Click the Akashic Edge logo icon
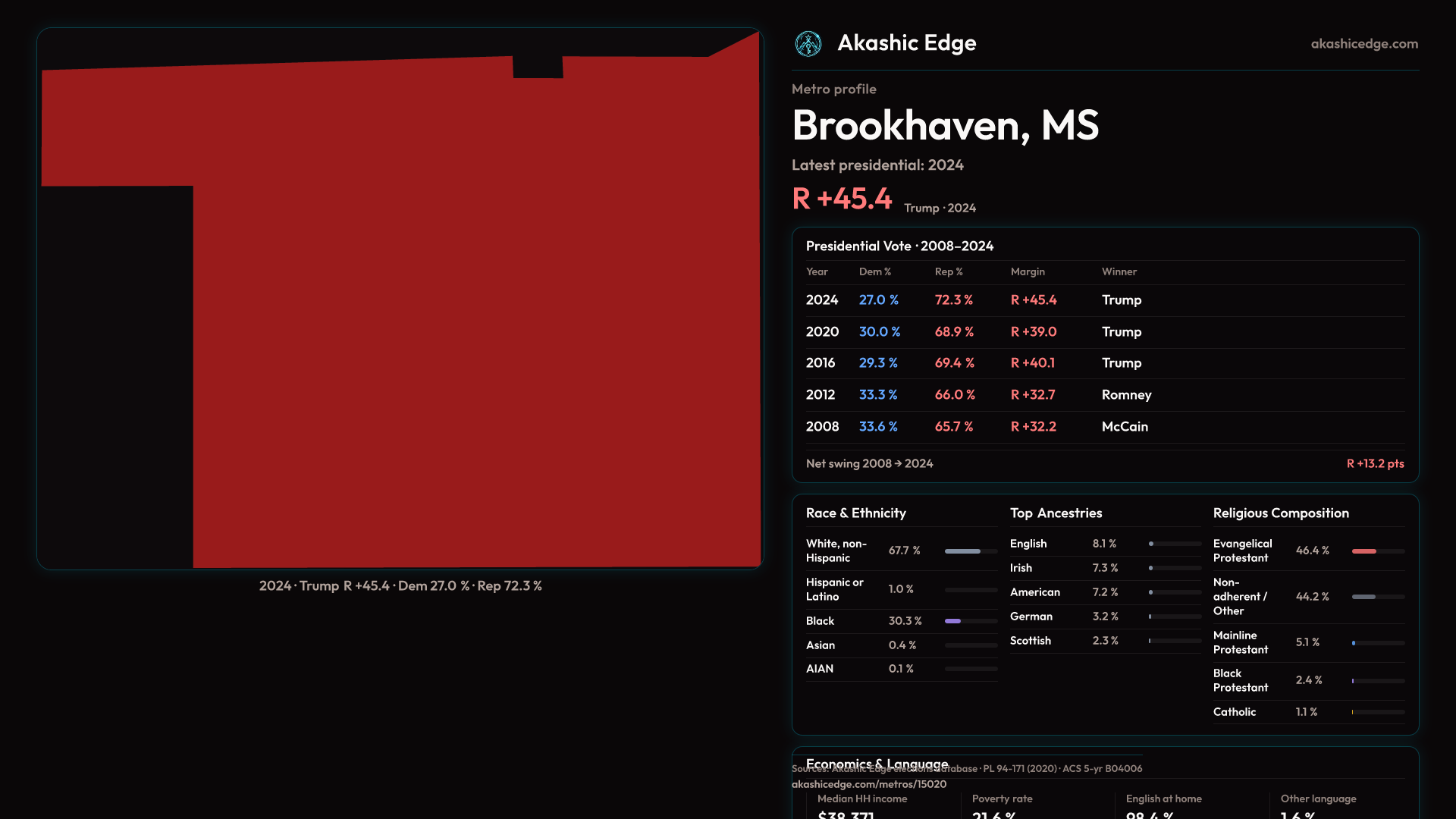The height and width of the screenshot is (819, 1456). [808, 44]
